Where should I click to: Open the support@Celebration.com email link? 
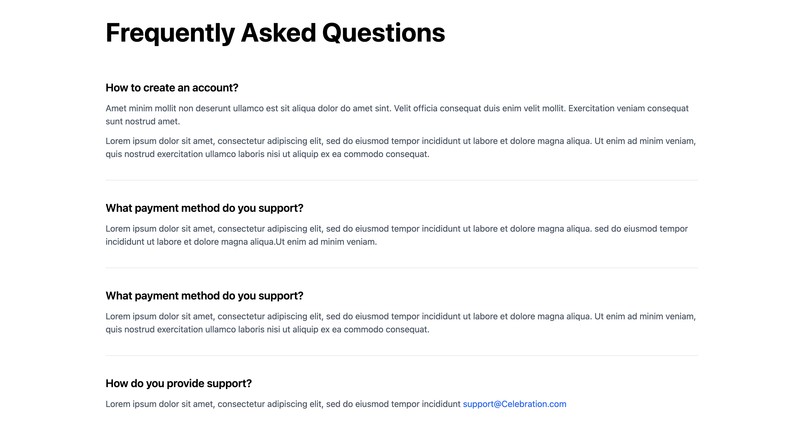[x=514, y=404]
